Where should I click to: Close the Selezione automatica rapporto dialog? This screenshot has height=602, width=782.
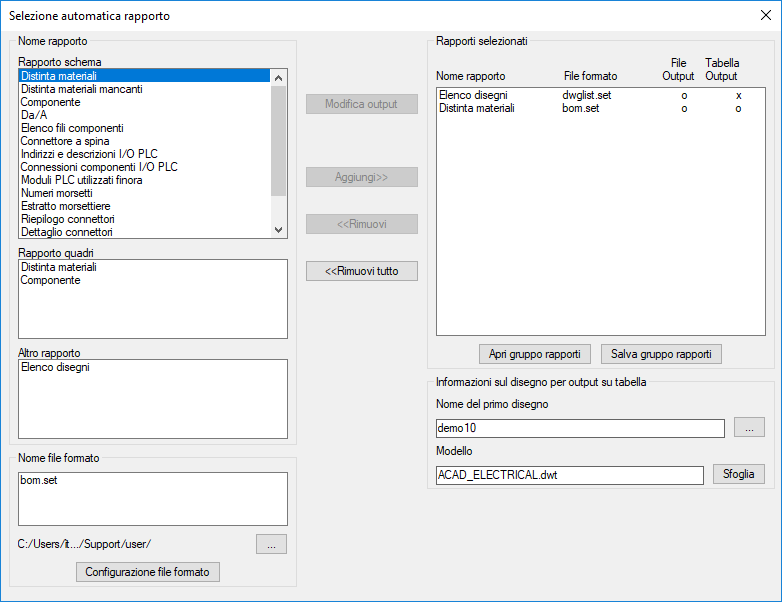(766, 15)
